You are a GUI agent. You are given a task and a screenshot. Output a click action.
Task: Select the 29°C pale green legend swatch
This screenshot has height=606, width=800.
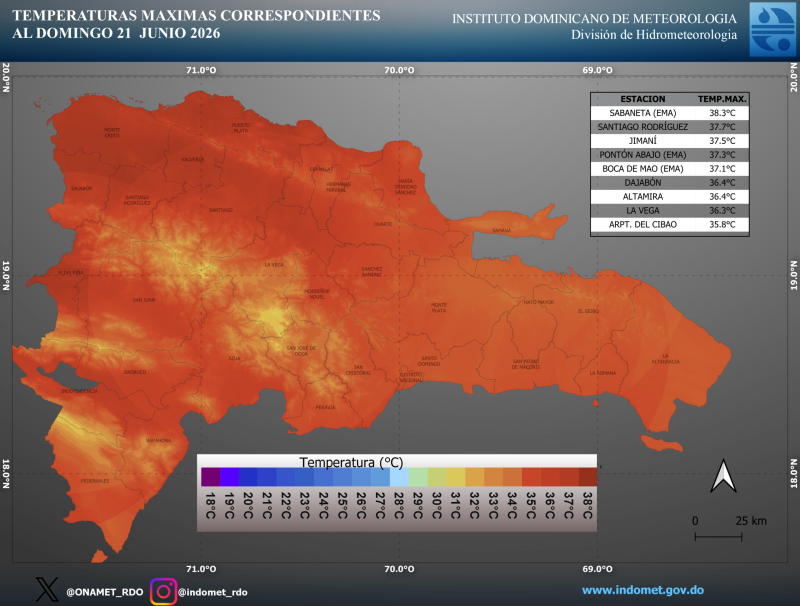(418, 477)
